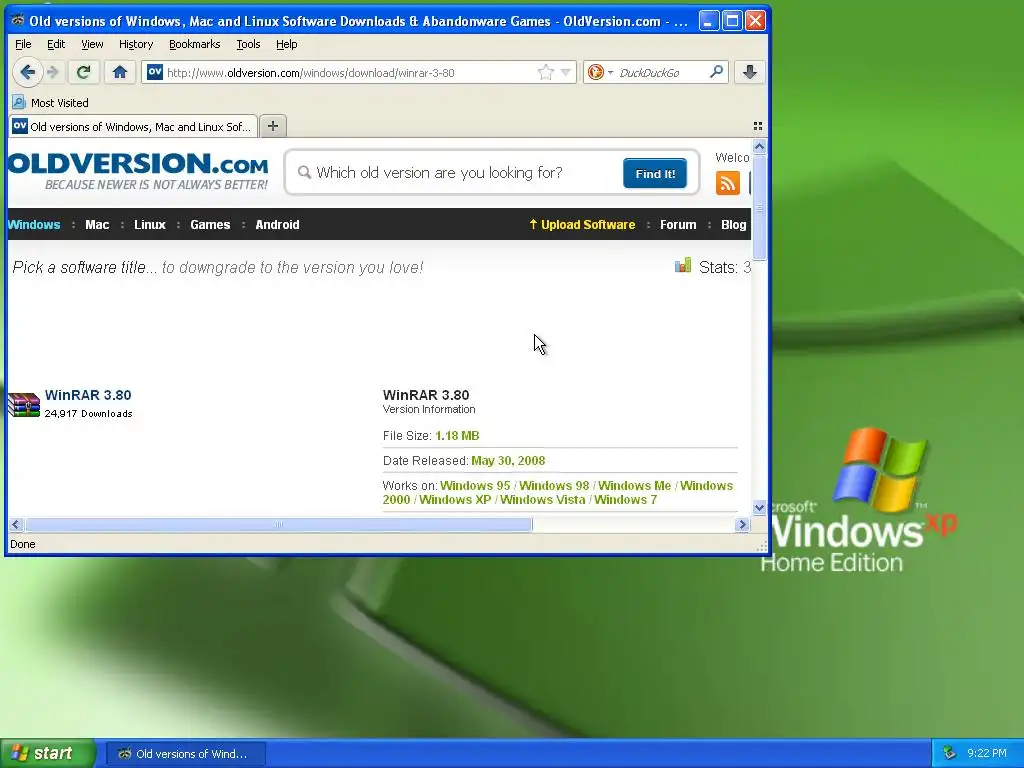This screenshot has width=1024, height=768.
Task: Click the Windows XP compatibility link
Action: [x=455, y=500]
